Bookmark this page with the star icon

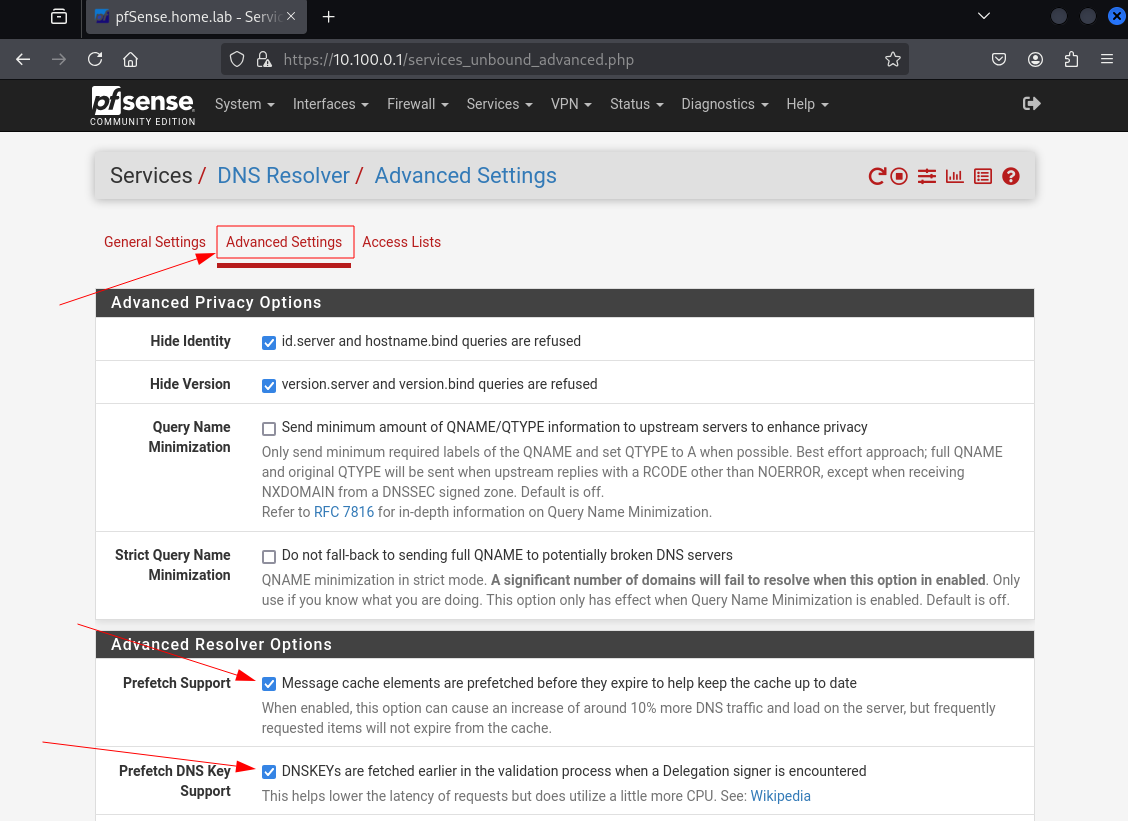(x=893, y=60)
